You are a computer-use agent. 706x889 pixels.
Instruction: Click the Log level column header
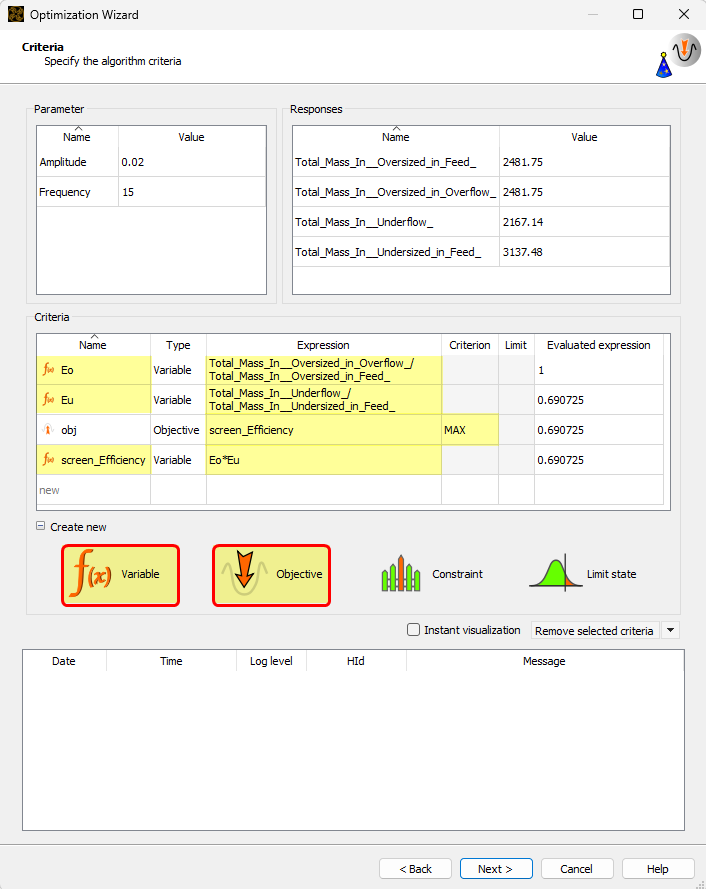(x=272, y=661)
